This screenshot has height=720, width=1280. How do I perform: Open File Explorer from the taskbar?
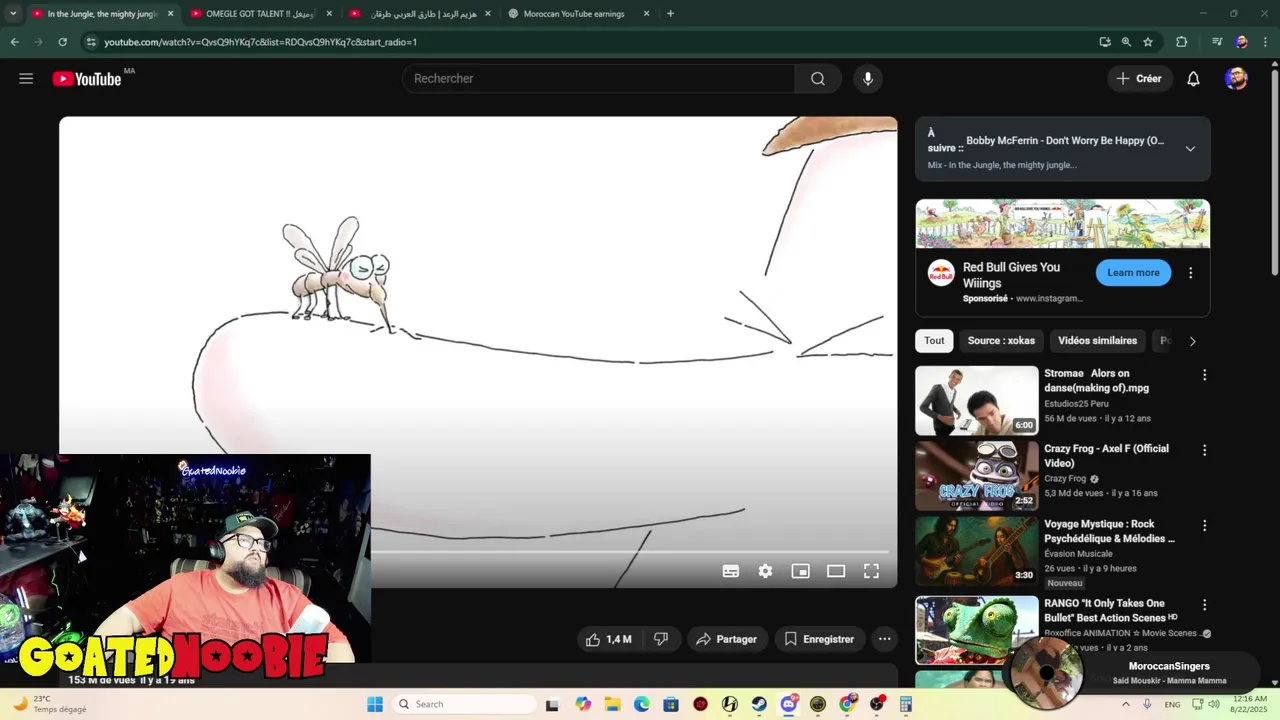pos(612,704)
